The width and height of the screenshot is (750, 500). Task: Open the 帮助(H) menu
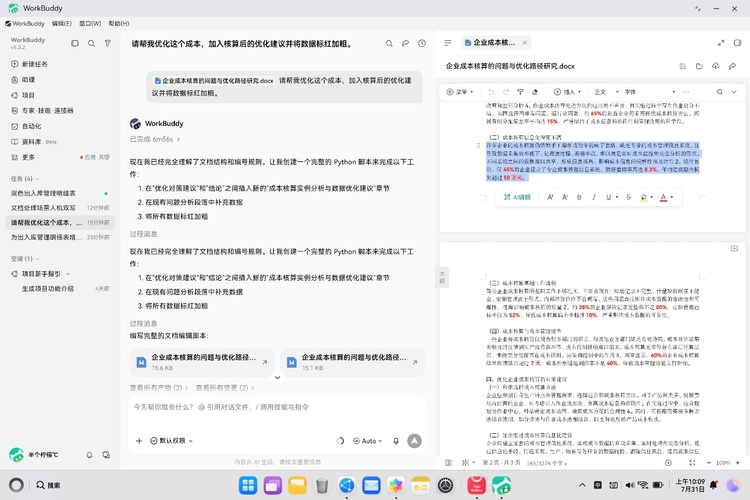[119, 23]
